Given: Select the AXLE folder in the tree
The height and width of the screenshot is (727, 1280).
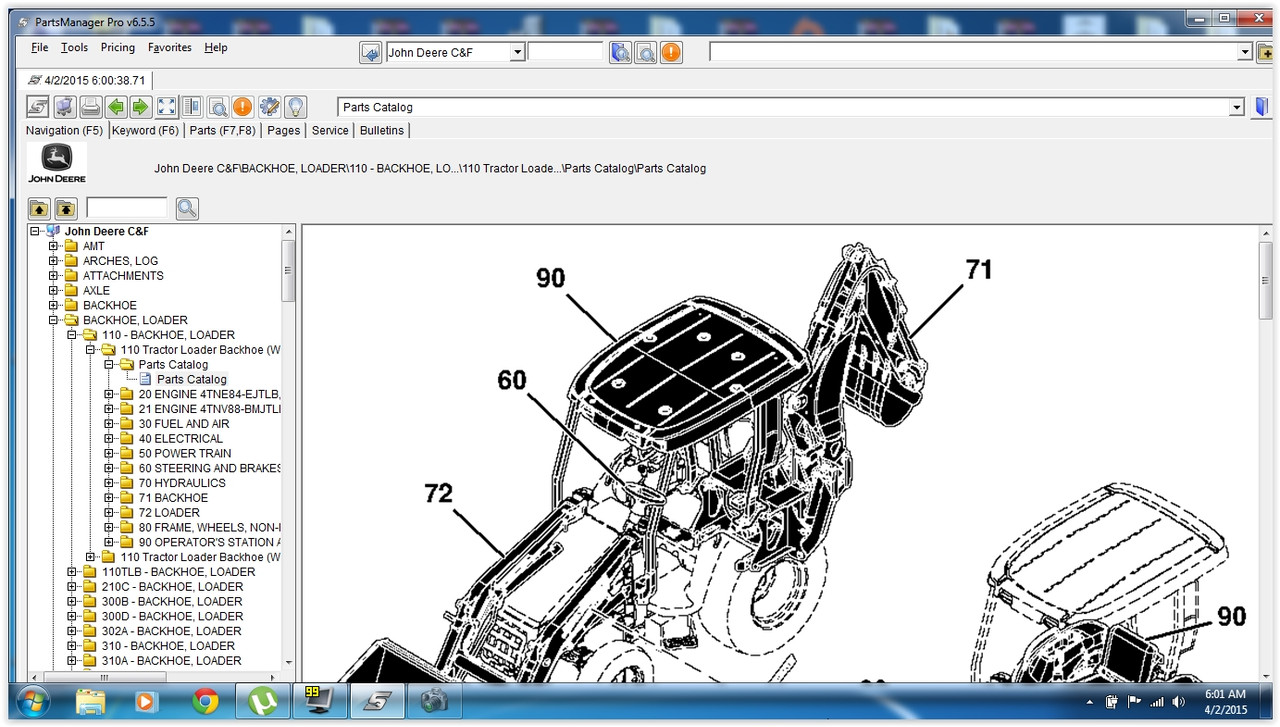Looking at the screenshot, I should pos(96,291).
